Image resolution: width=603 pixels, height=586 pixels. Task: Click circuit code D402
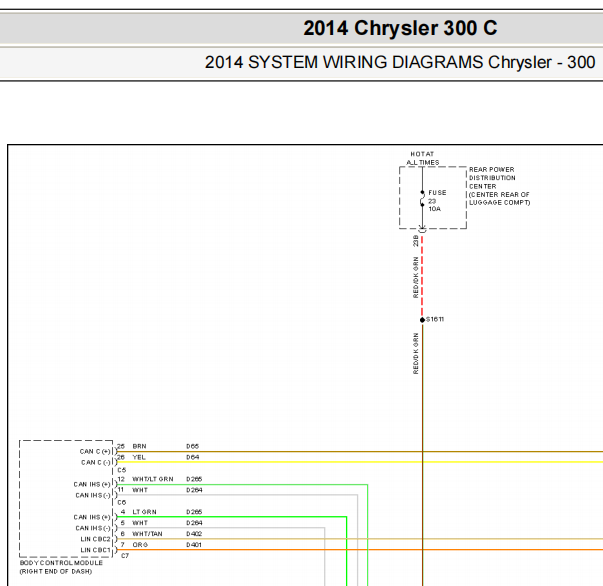point(194,534)
